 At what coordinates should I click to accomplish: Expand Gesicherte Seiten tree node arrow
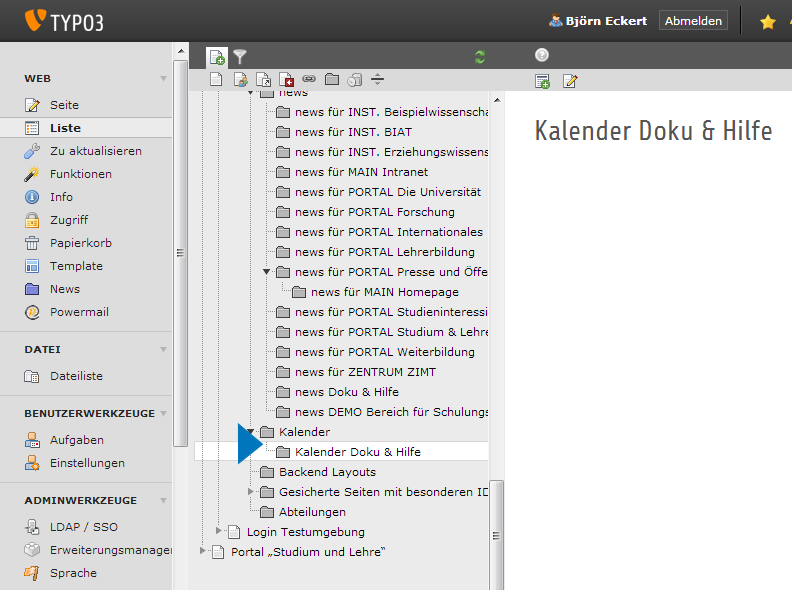coord(251,491)
